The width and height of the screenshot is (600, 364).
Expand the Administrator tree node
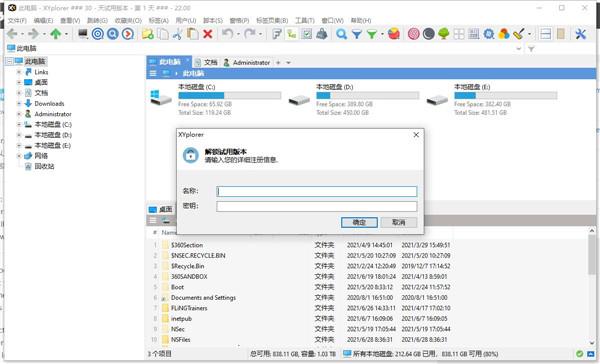pyautogui.click(x=19, y=114)
